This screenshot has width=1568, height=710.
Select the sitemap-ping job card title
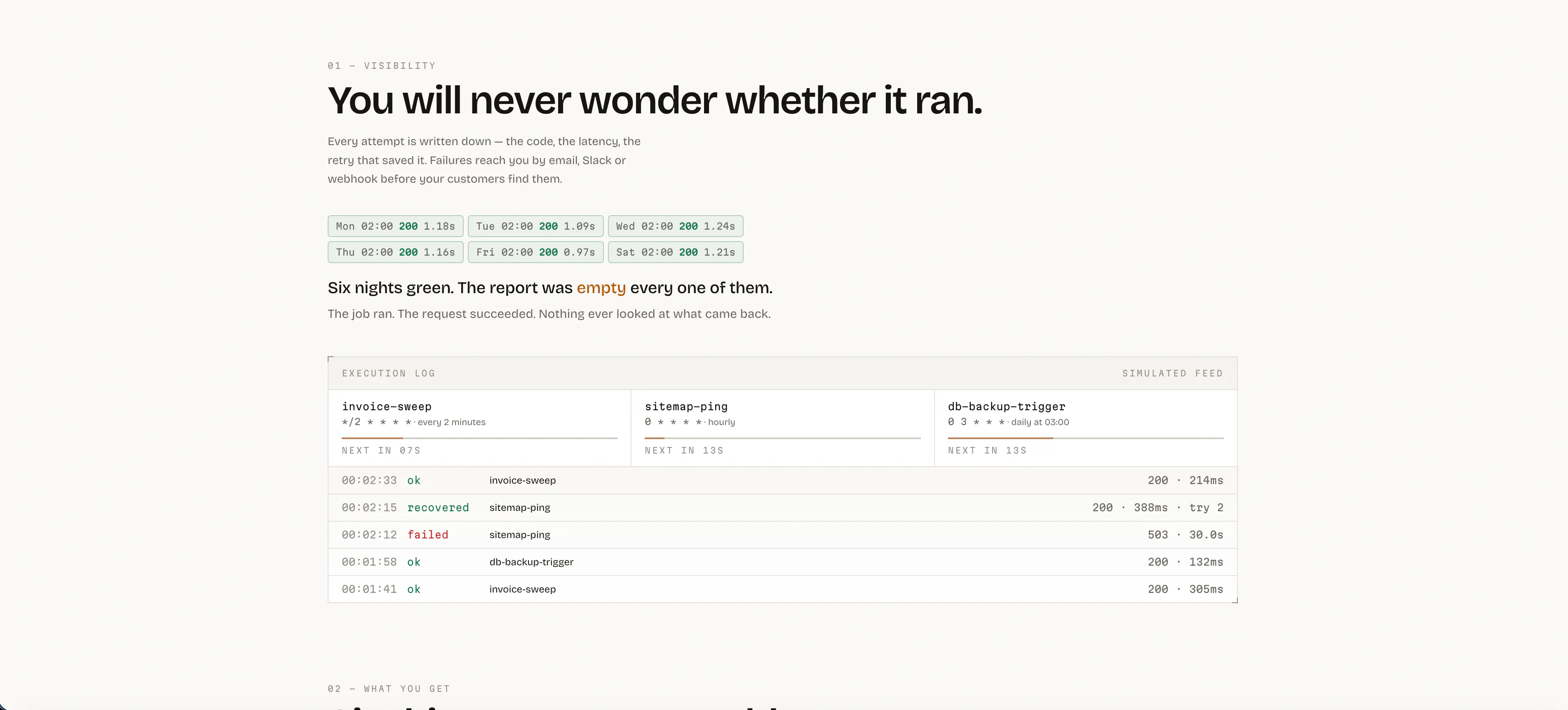pos(686,406)
